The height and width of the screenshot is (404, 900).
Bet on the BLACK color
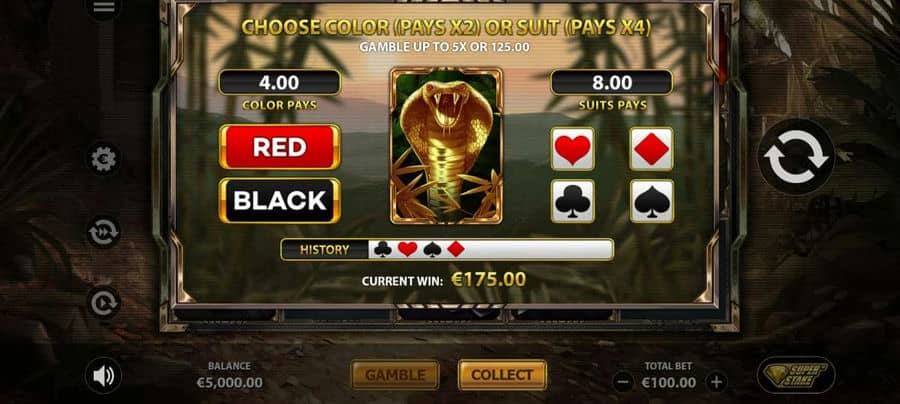tap(280, 200)
